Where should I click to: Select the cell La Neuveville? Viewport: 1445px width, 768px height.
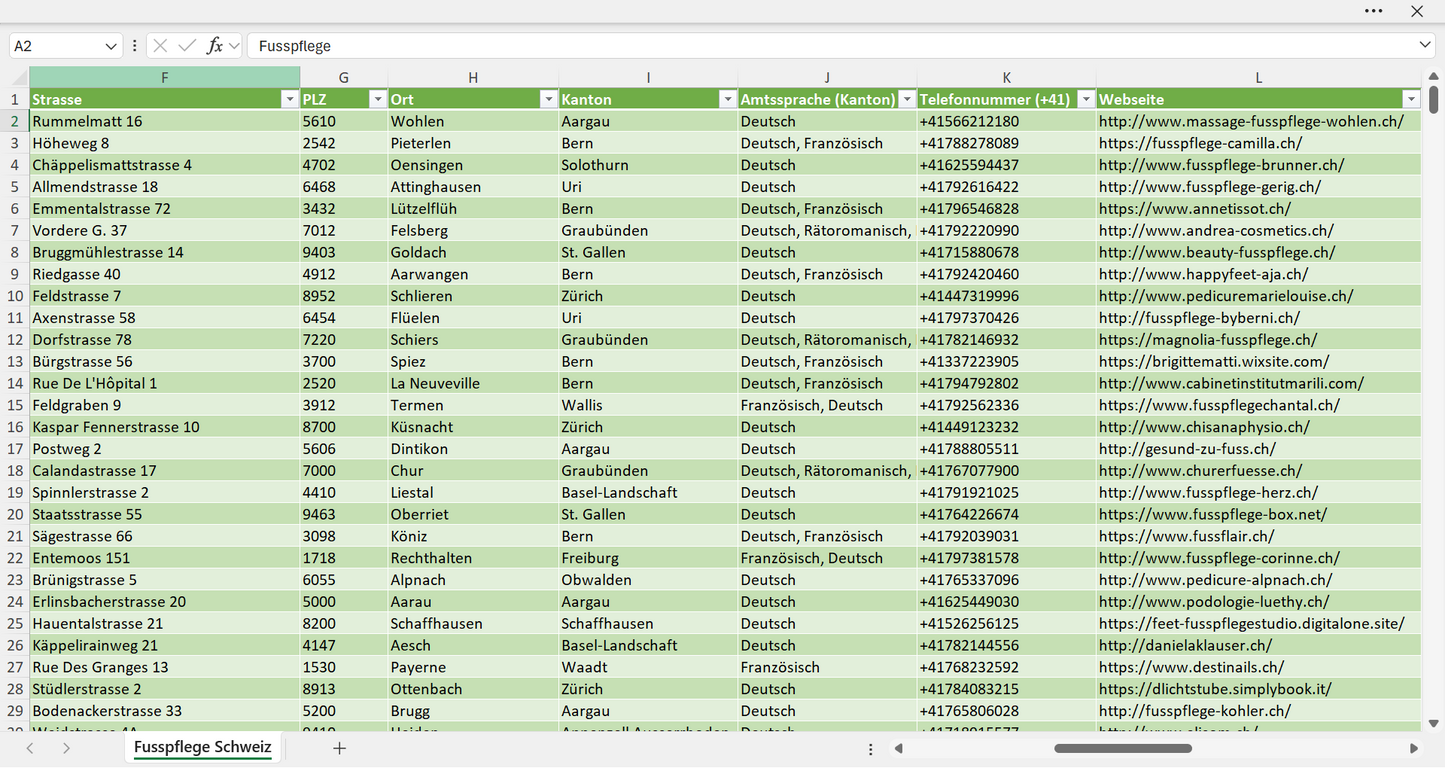[x=473, y=384]
